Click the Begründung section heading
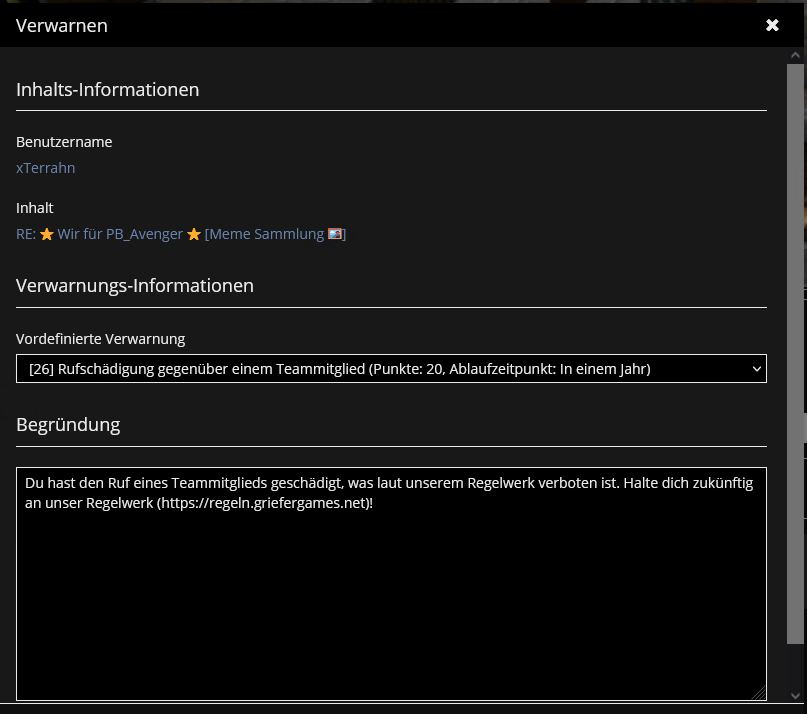 coord(68,425)
